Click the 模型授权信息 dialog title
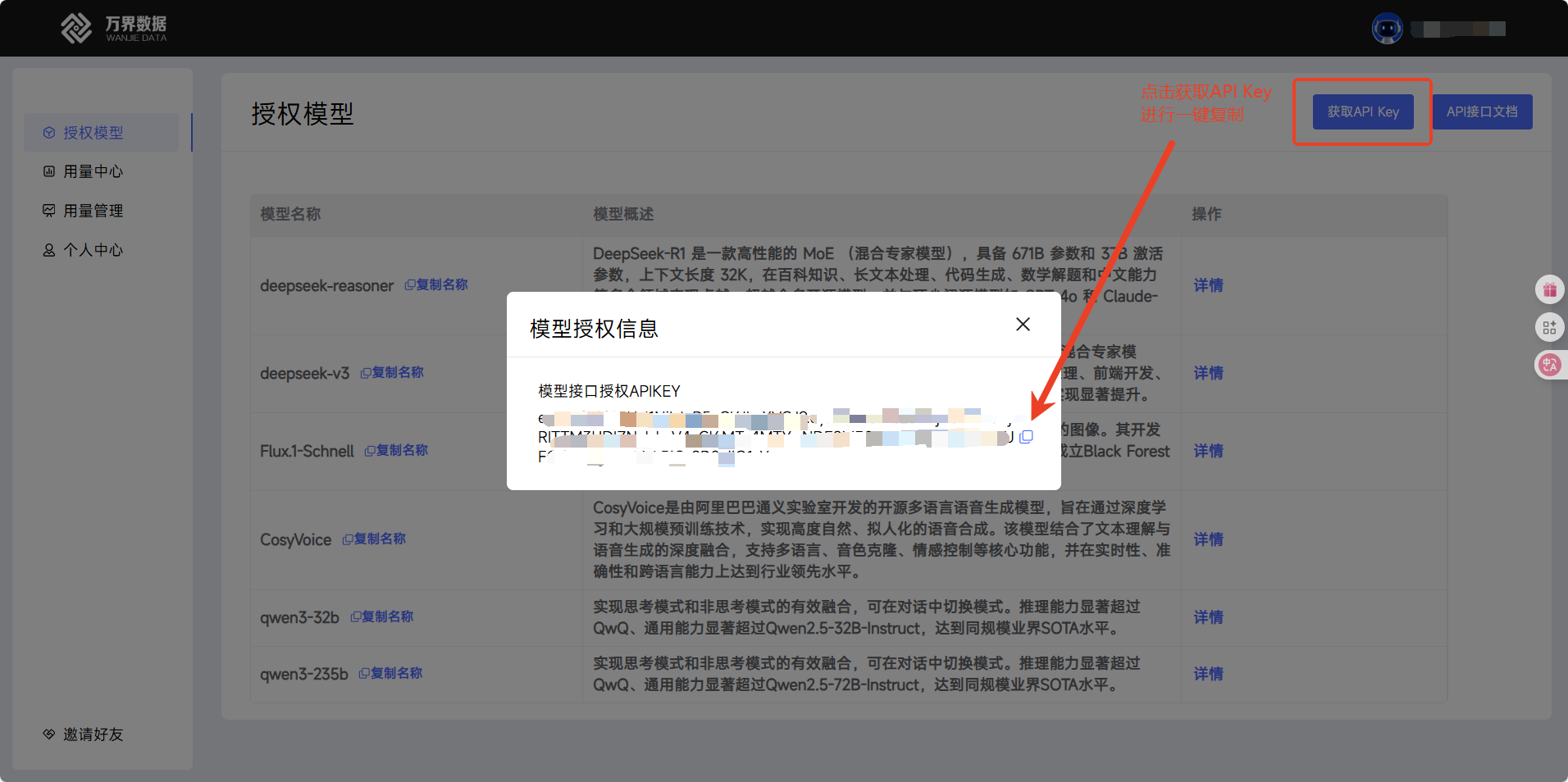Image resolution: width=1568 pixels, height=782 pixels. click(594, 329)
